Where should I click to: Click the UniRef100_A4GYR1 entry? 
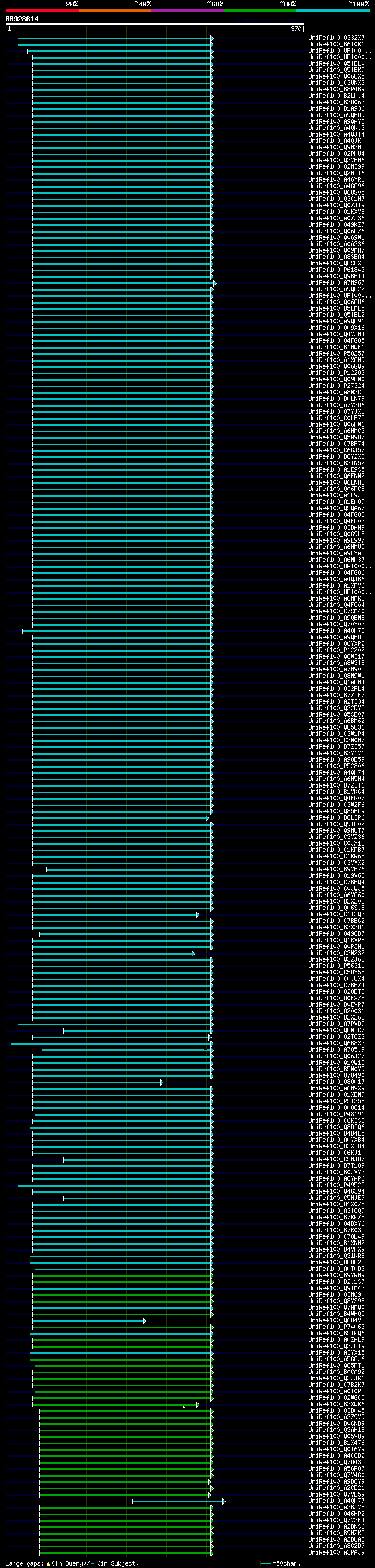pos(337,179)
